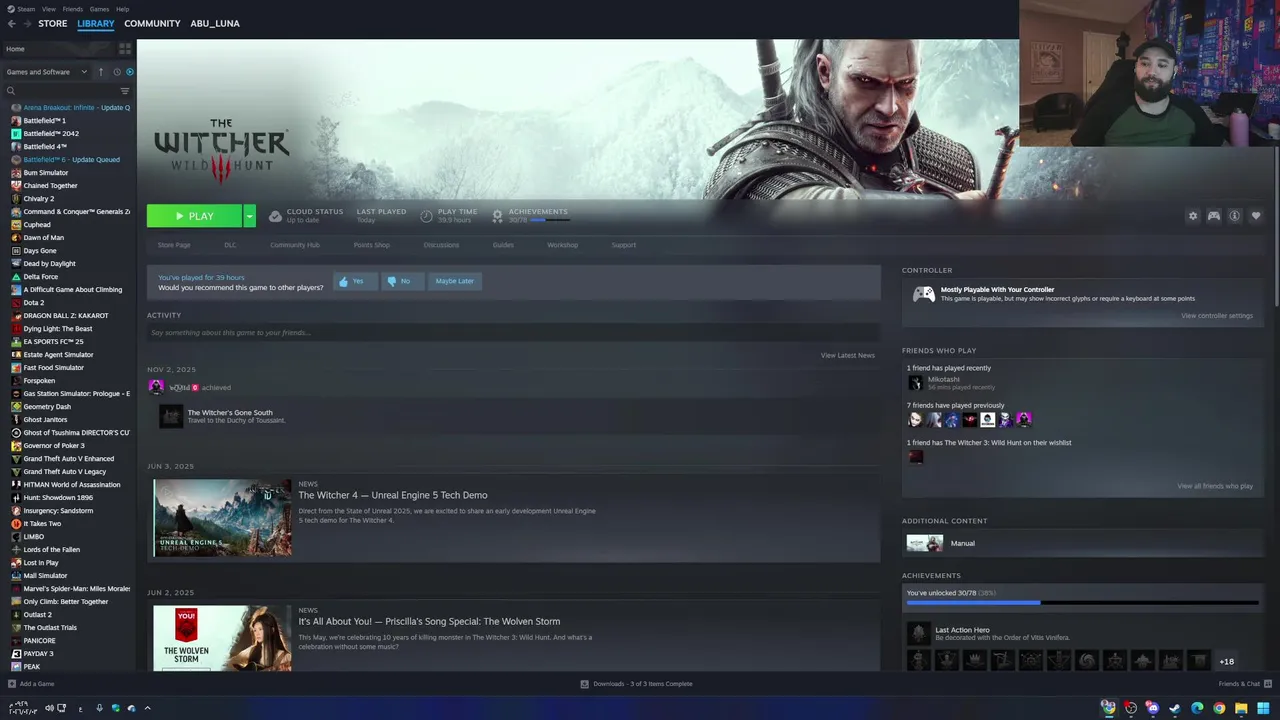1280x720 pixels.
Task: Open the Games menu
Action: [100, 9]
